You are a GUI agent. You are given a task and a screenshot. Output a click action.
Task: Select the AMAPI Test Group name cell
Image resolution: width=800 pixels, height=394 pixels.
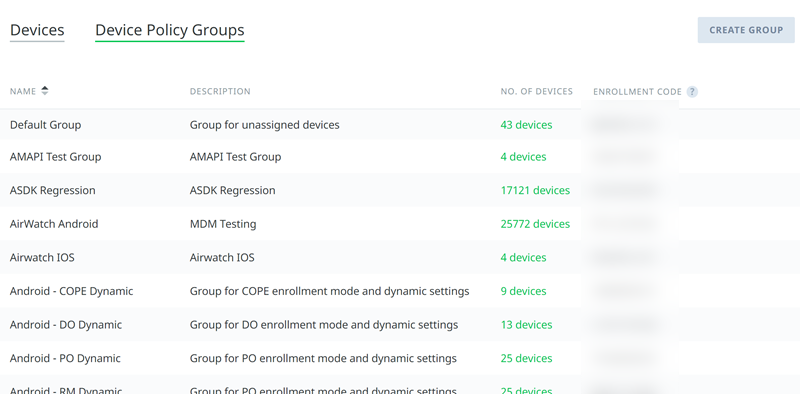click(56, 157)
